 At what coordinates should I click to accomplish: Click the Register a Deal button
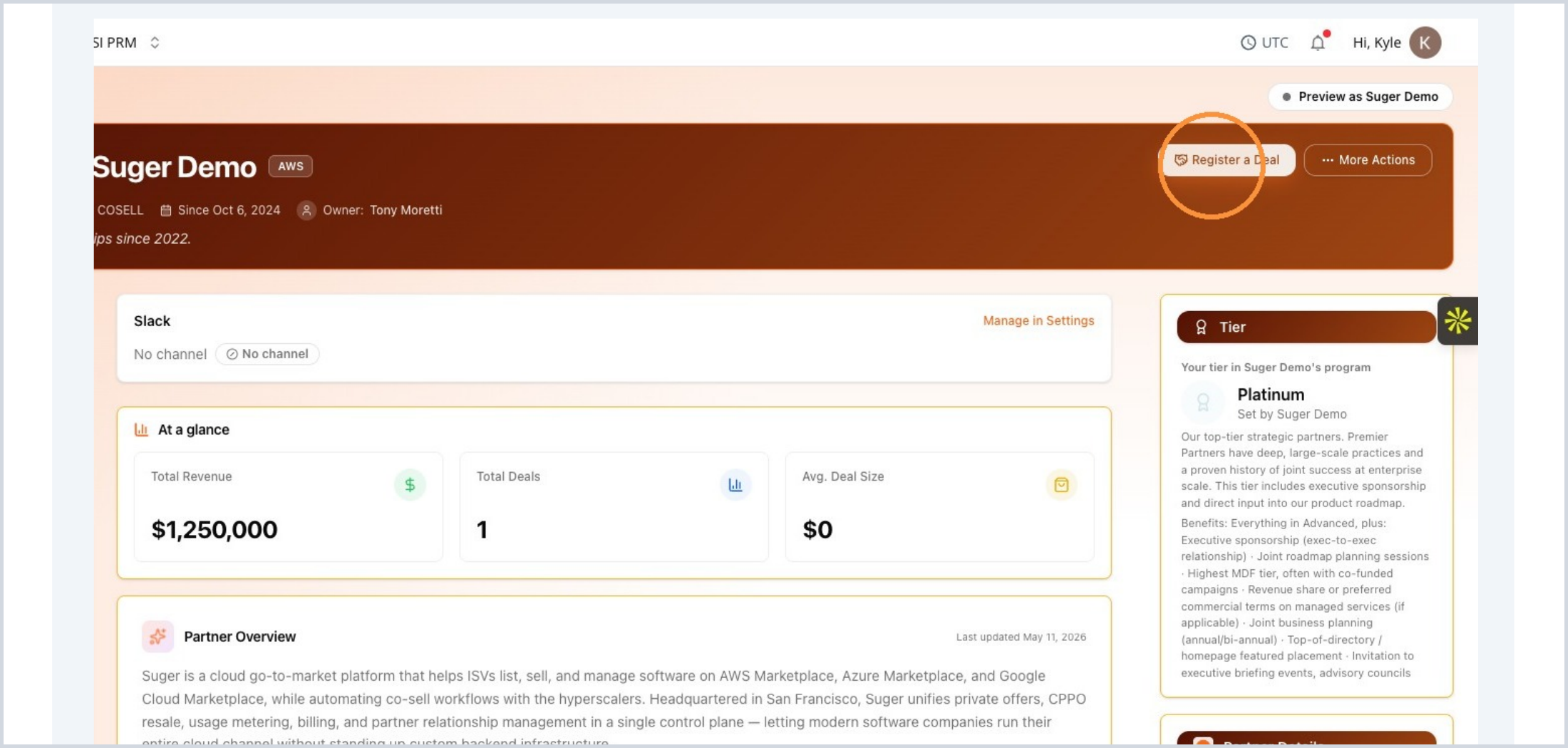click(x=1228, y=160)
